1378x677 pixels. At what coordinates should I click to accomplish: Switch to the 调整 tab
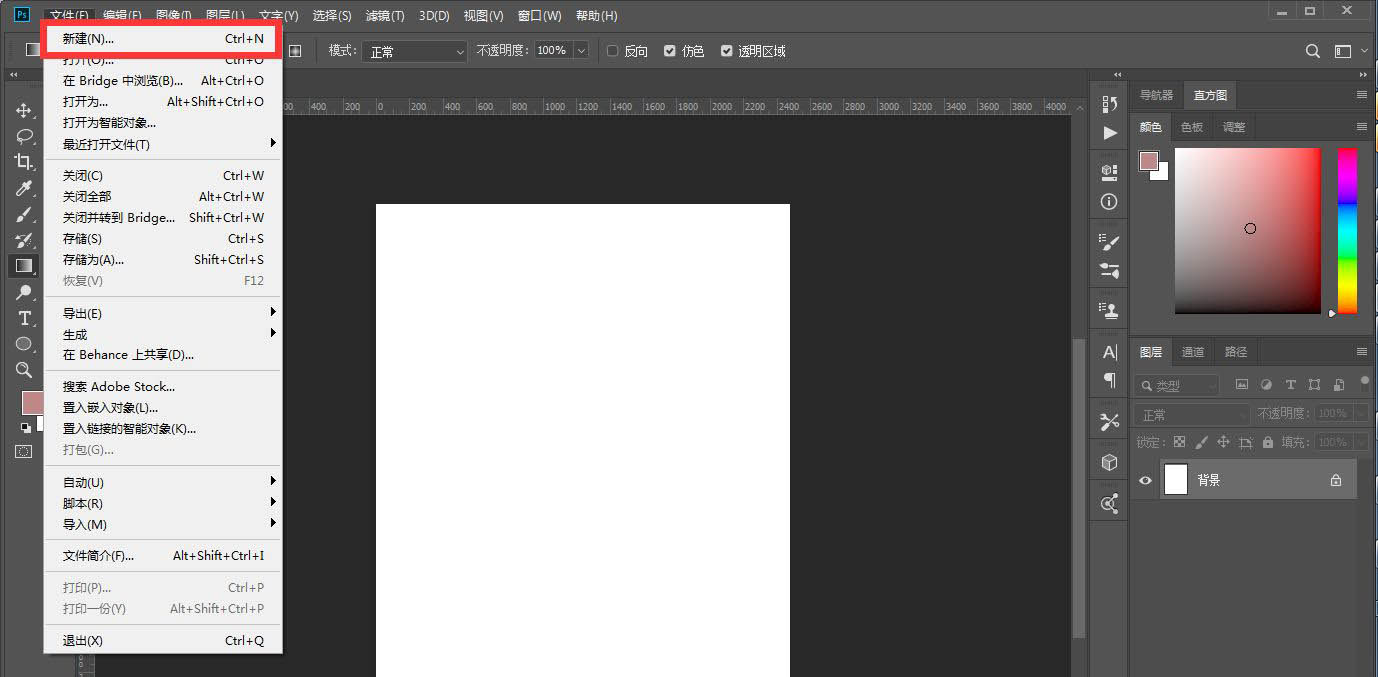(1234, 127)
